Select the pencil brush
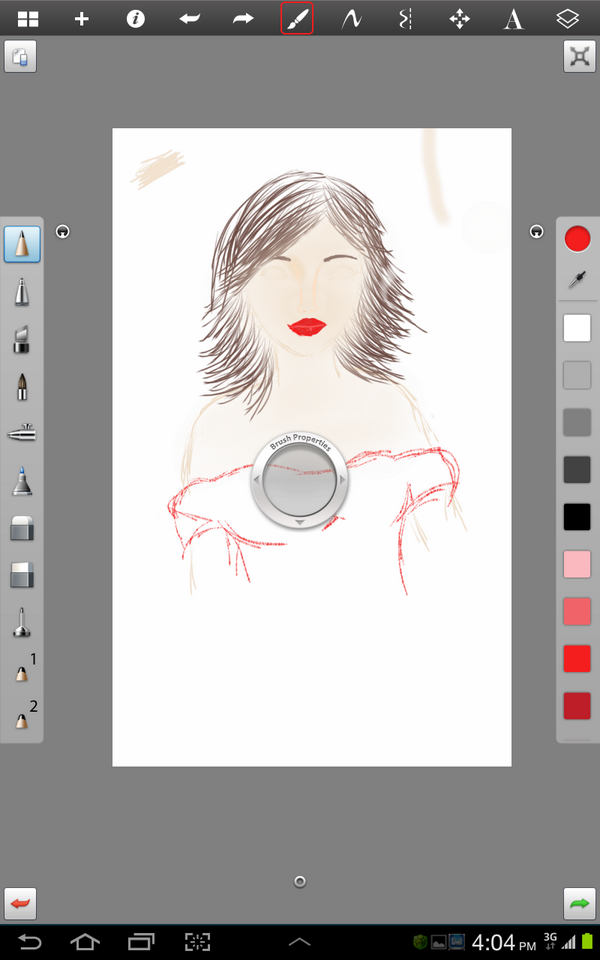Image resolution: width=600 pixels, height=960 pixels. 22,244
